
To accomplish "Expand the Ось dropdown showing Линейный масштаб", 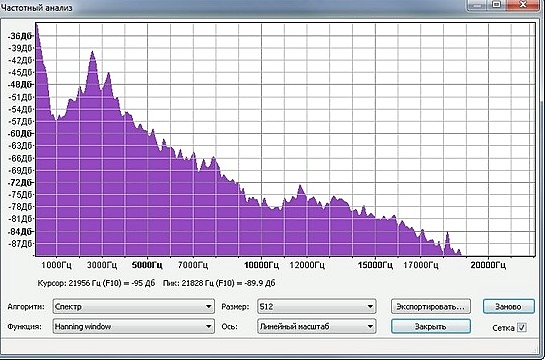I will pyautogui.click(x=317, y=327).
